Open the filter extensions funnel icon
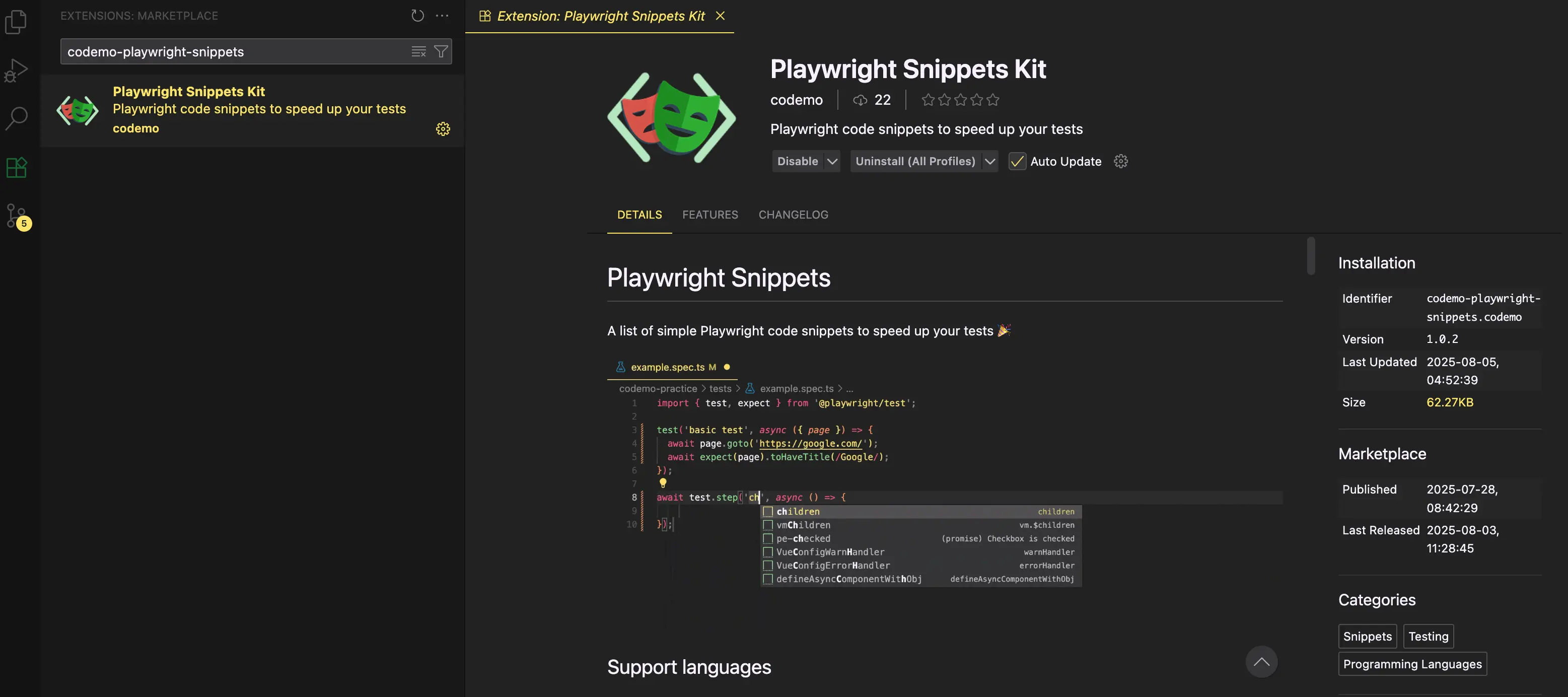 point(441,52)
